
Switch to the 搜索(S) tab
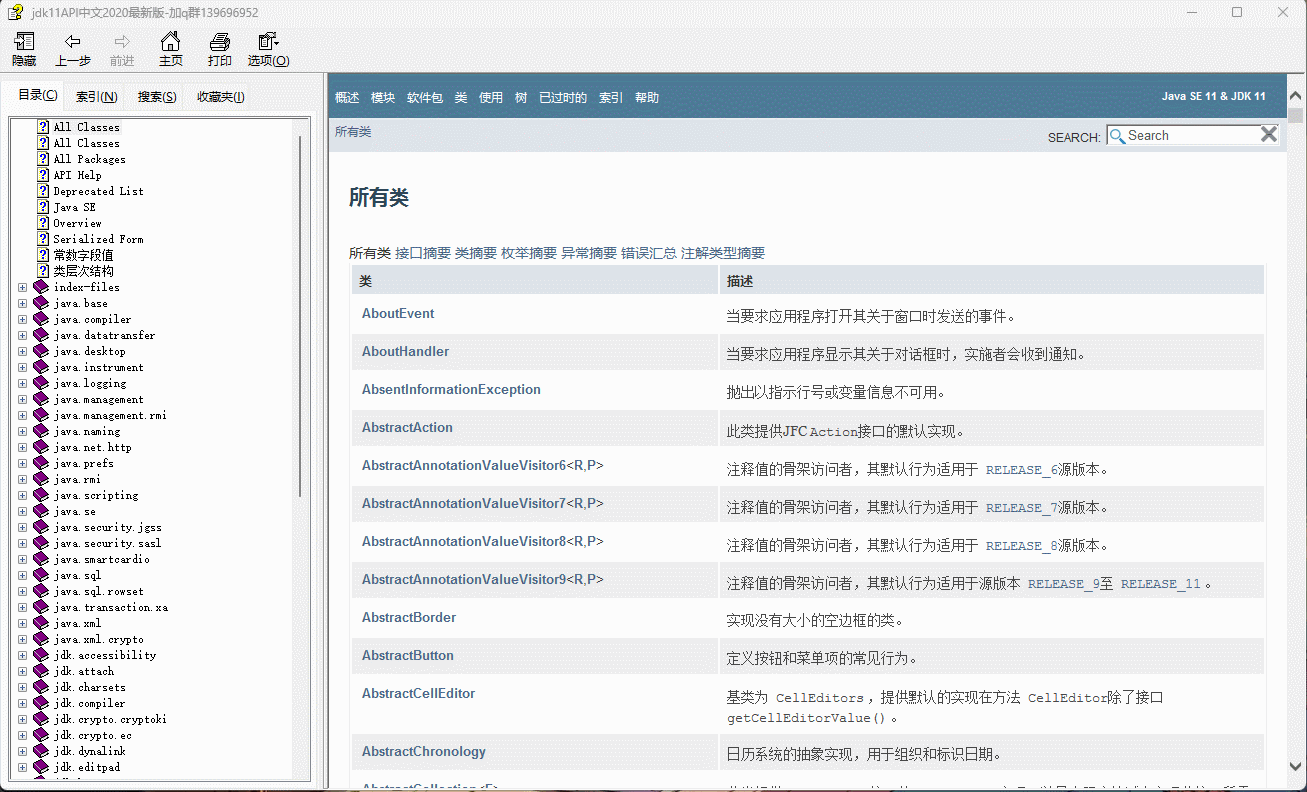point(157,96)
